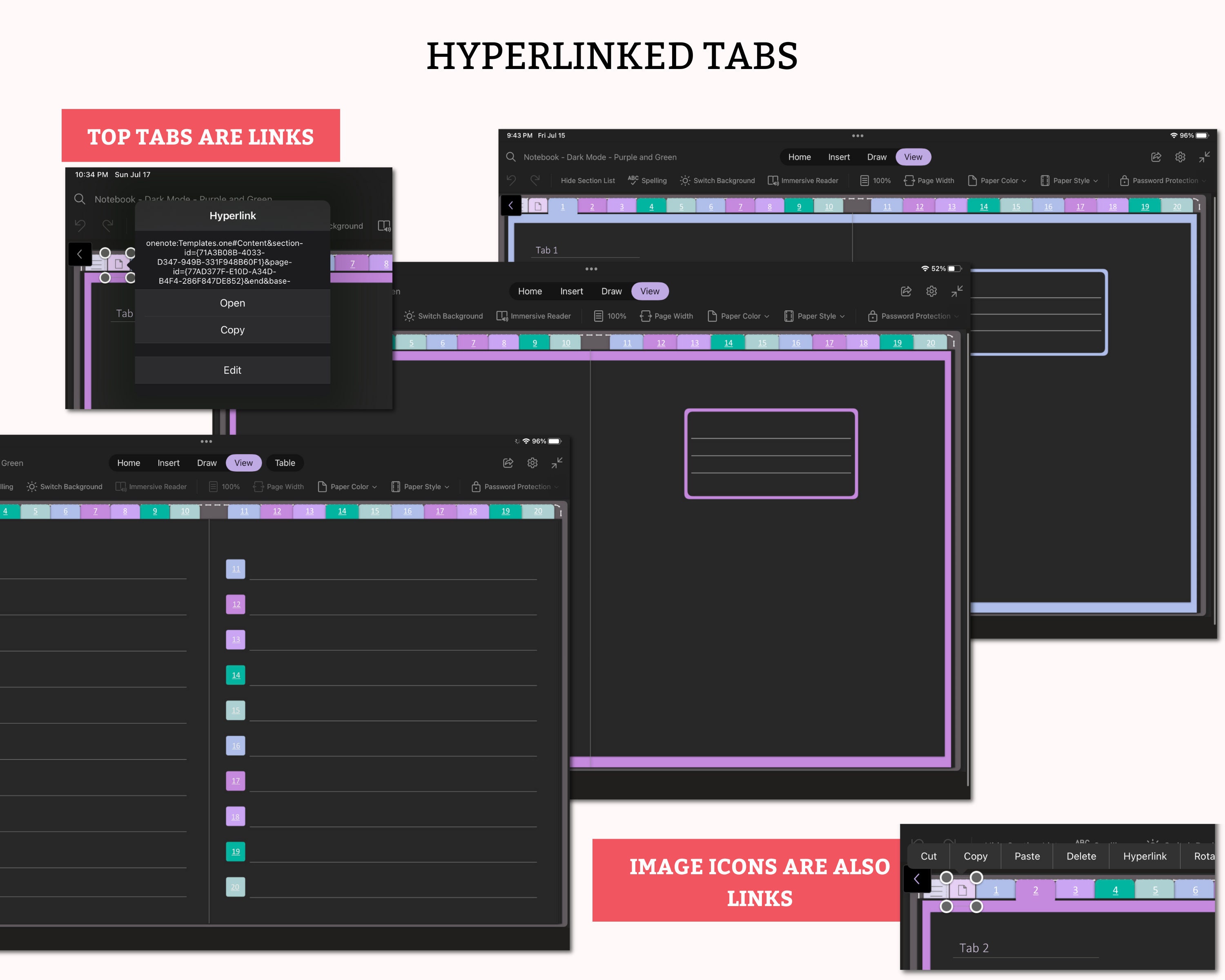The width and height of the screenshot is (1225, 980).
Task: Open the Settings gear
Action: point(1180,157)
